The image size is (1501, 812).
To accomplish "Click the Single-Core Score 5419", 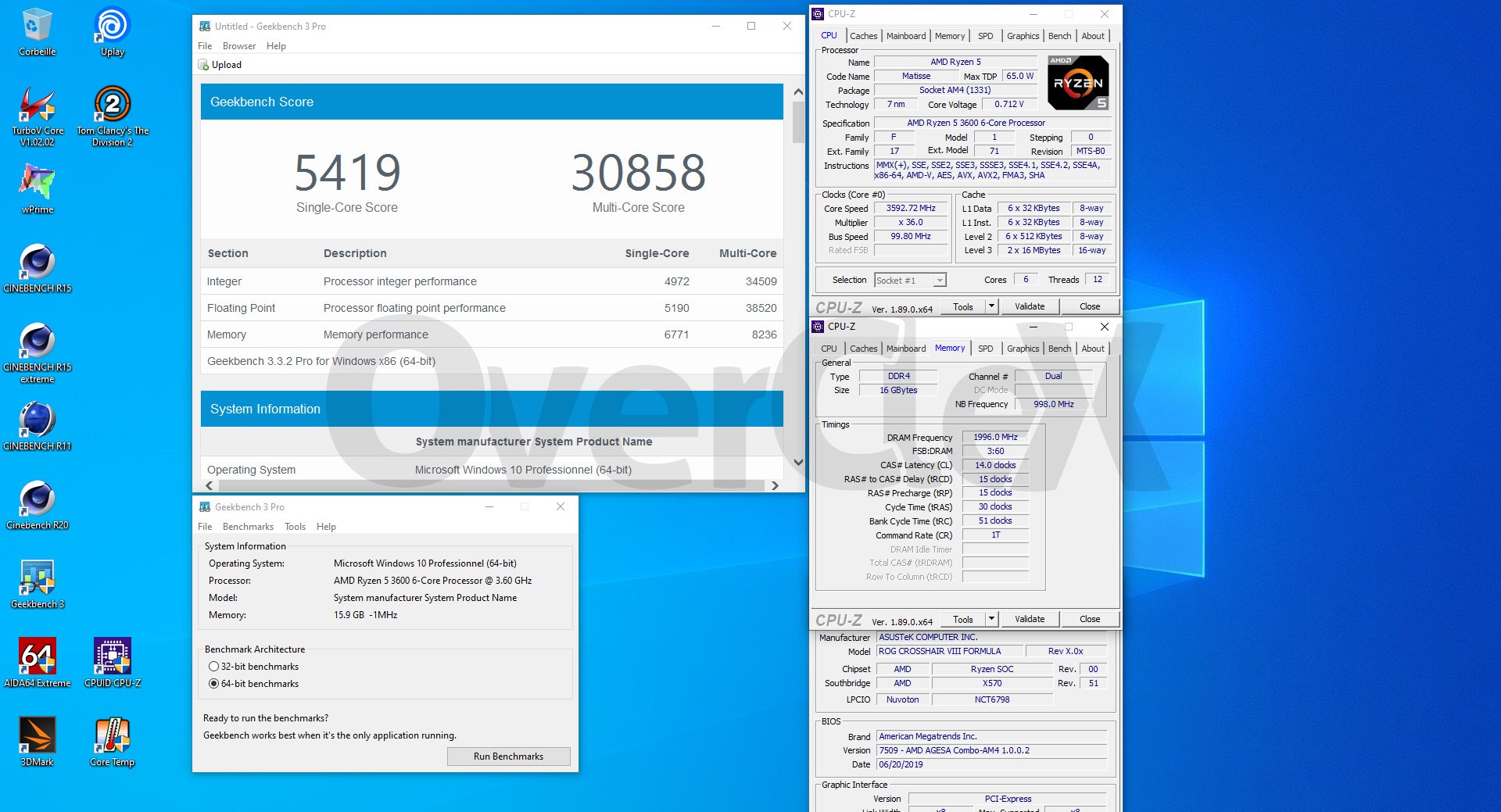I will [347, 173].
